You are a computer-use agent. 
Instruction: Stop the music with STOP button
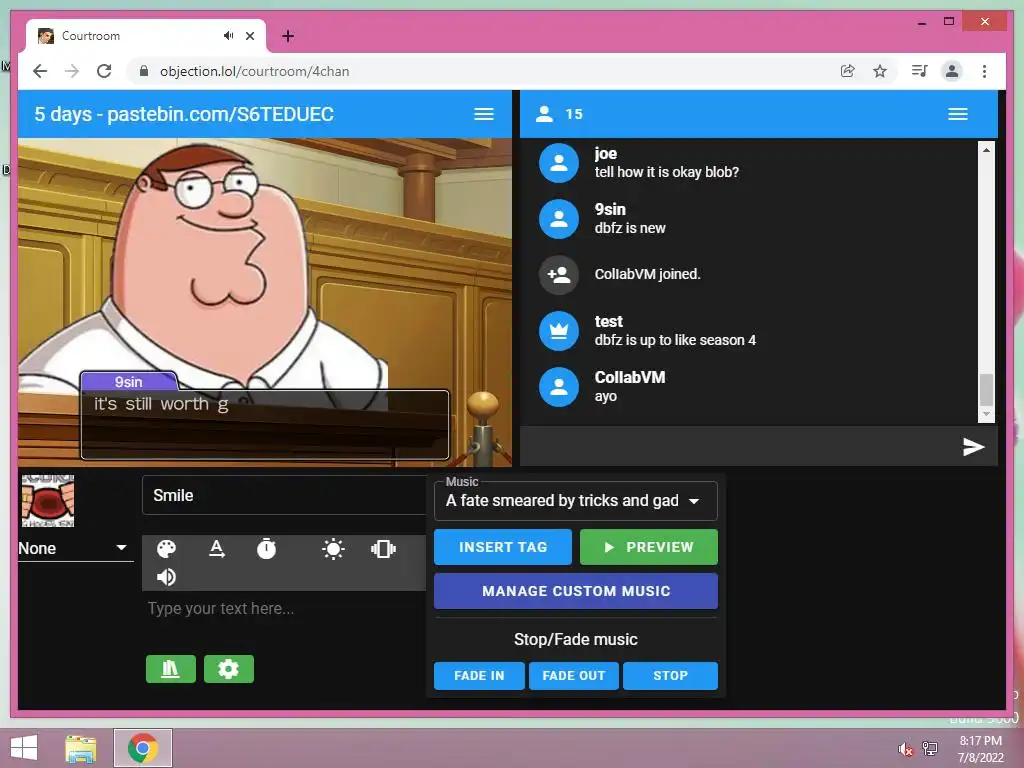click(670, 676)
